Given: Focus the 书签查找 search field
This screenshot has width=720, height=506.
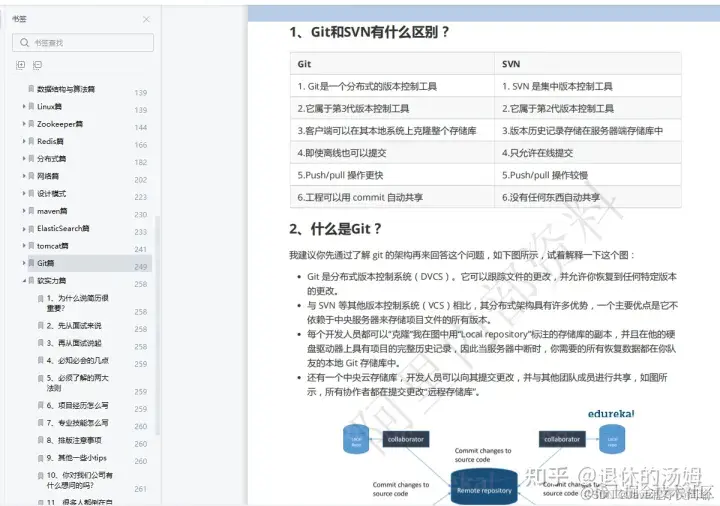Looking at the screenshot, I should tap(83, 43).
